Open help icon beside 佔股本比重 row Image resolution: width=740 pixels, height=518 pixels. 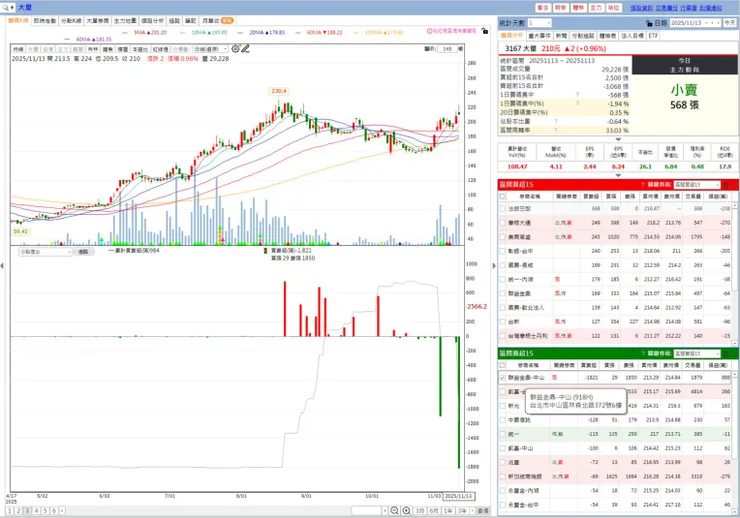tap(556, 121)
